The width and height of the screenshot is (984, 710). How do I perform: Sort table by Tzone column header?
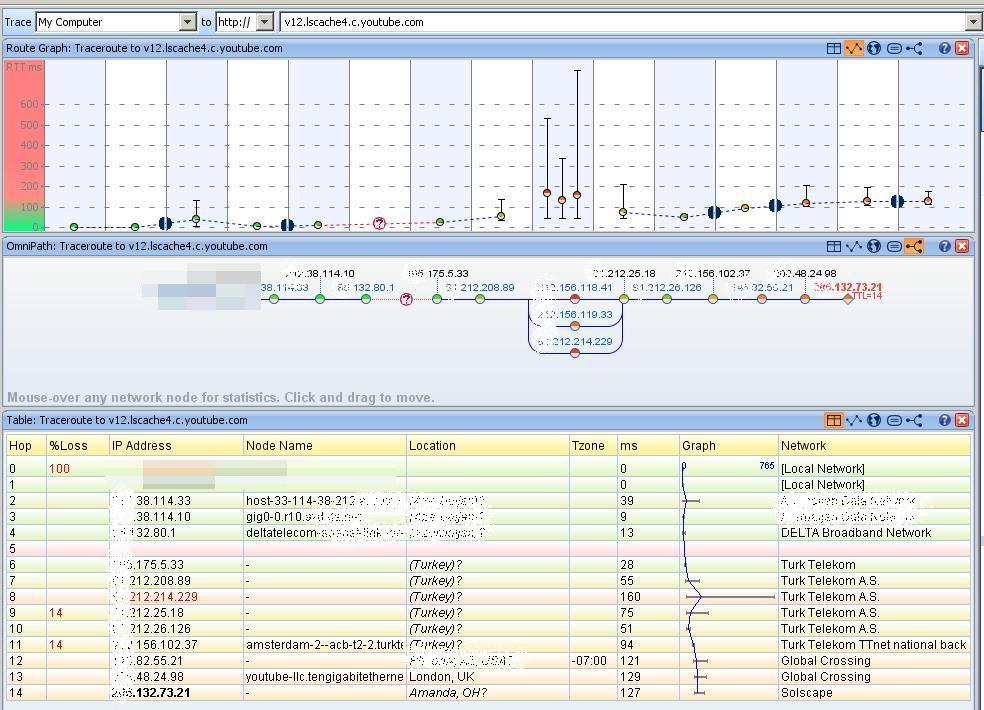coord(593,446)
